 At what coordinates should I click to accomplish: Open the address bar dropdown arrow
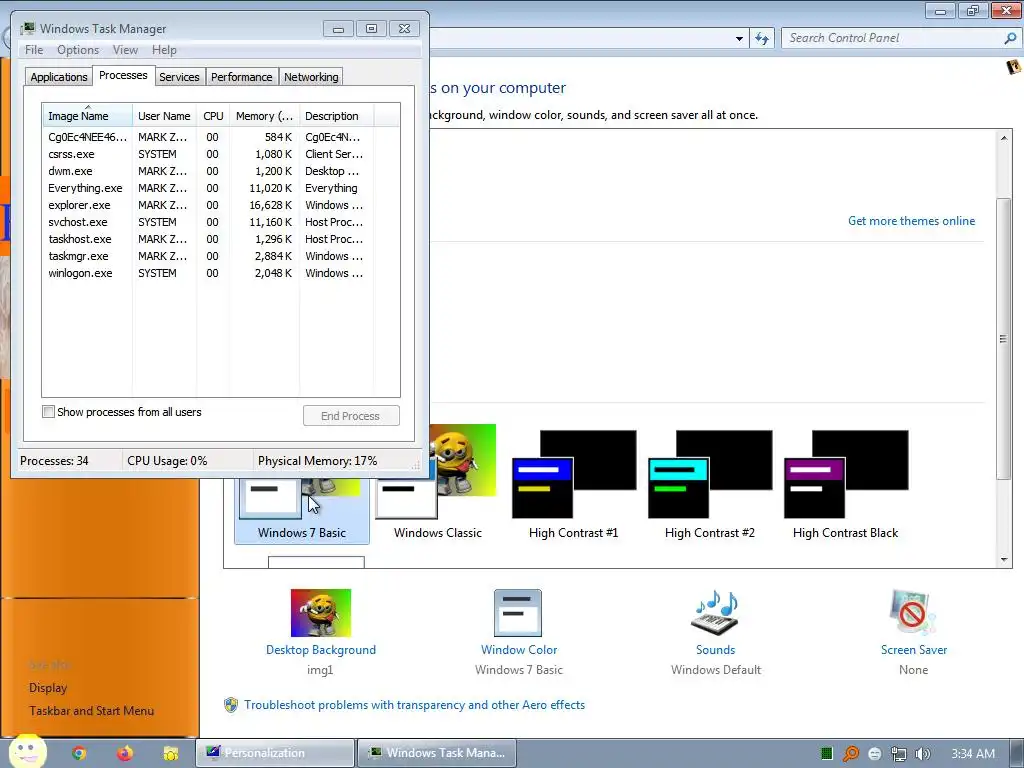pyautogui.click(x=739, y=39)
